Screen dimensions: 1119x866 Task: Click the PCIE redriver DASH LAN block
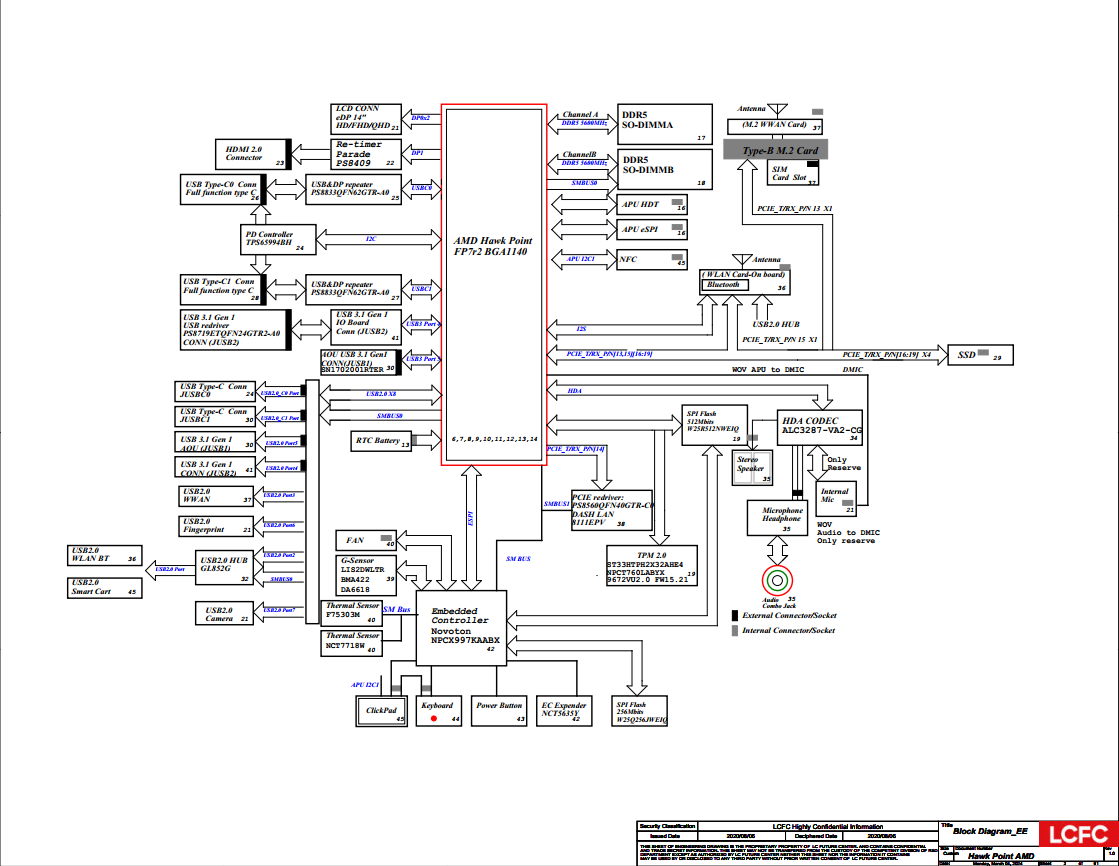(x=612, y=510)
